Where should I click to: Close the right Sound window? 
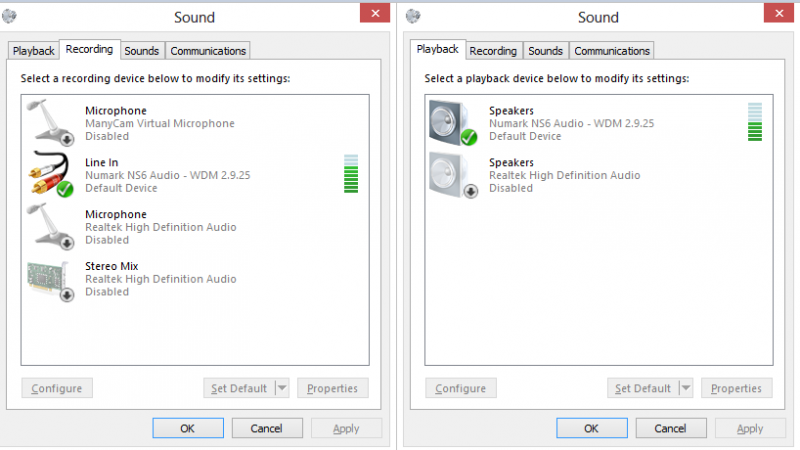778,14
